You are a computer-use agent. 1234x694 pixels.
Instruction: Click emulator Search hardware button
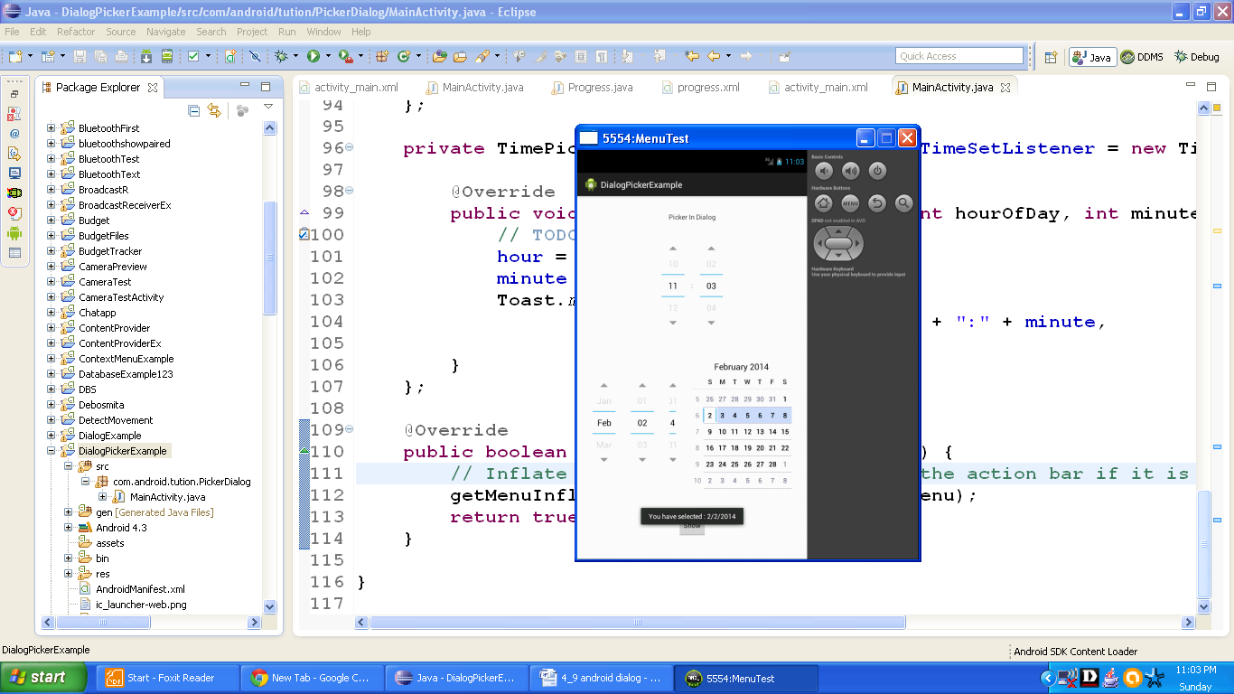click(x=904, y=203)
